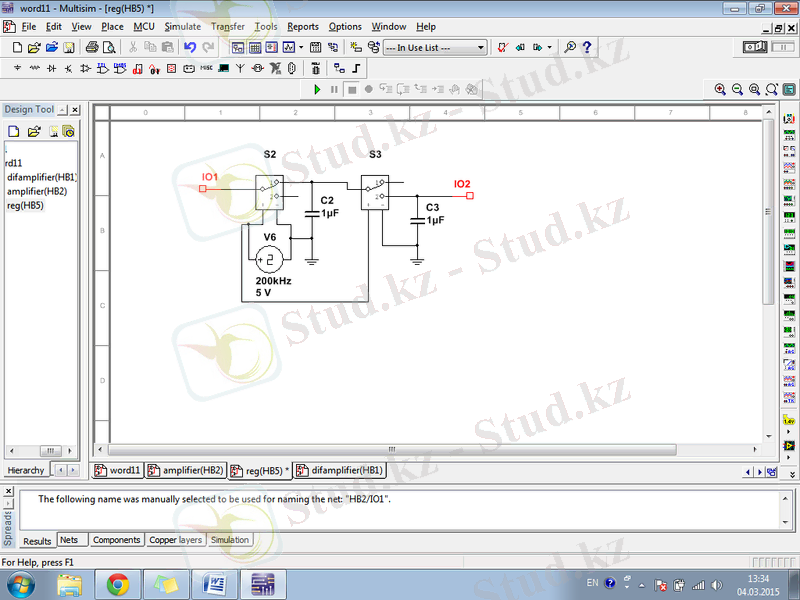Click the Save diskette icon

click(x=69, y=47)
